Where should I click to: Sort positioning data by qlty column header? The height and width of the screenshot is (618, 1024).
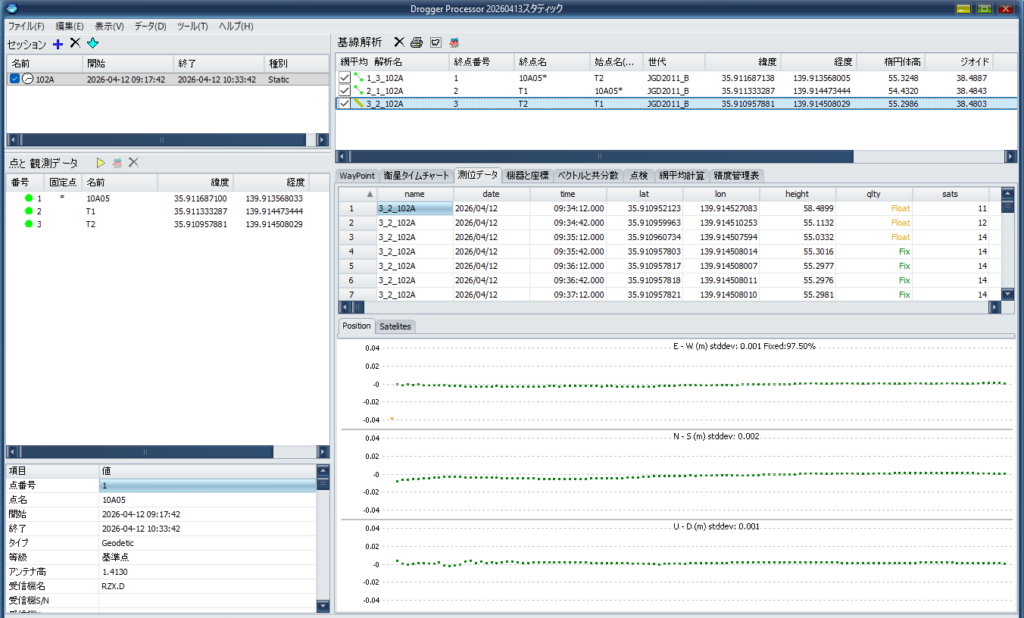coord(874,194)
